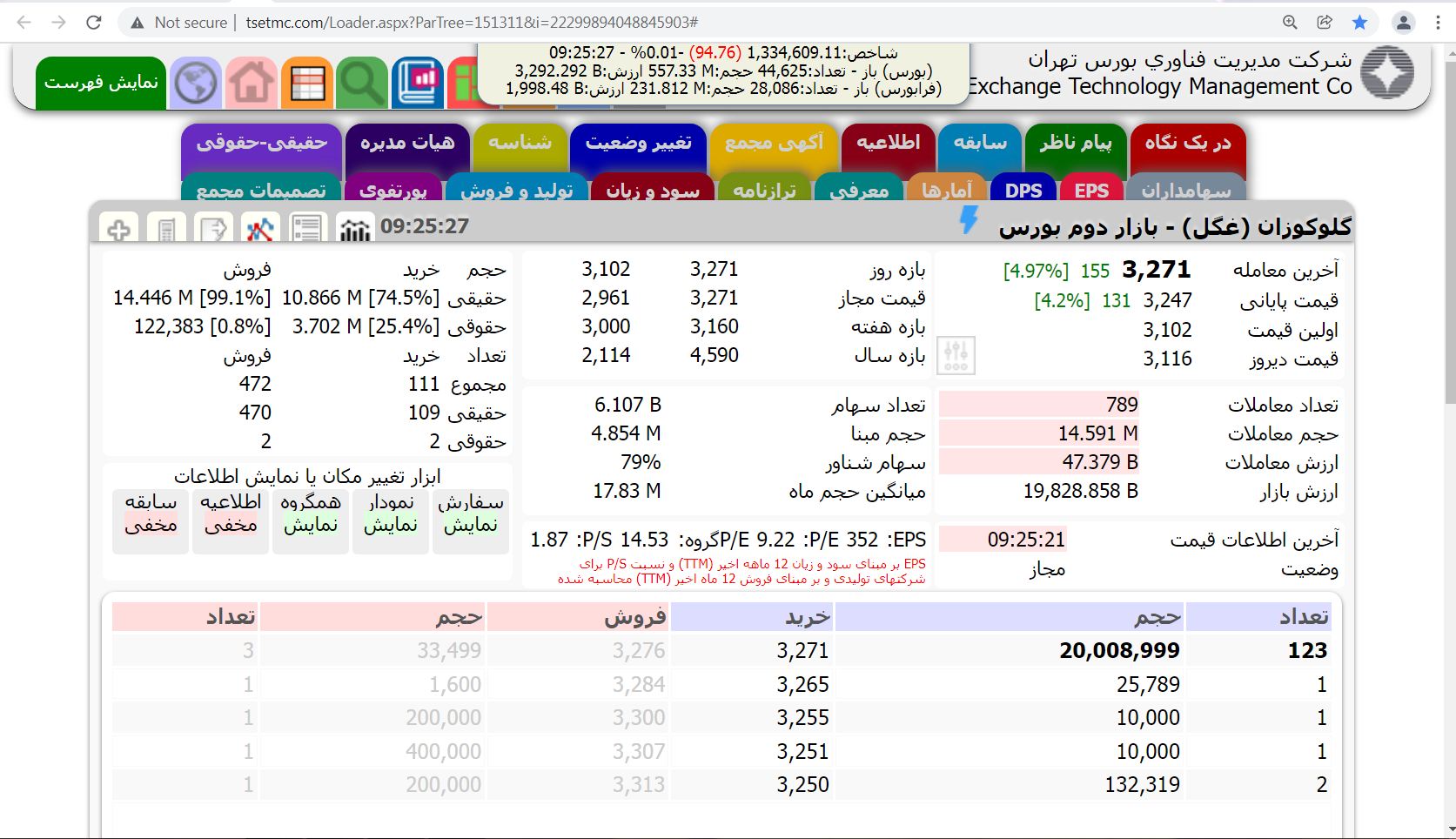
Task: Click trade count value 789
Action: click(x=1122, y=405)
